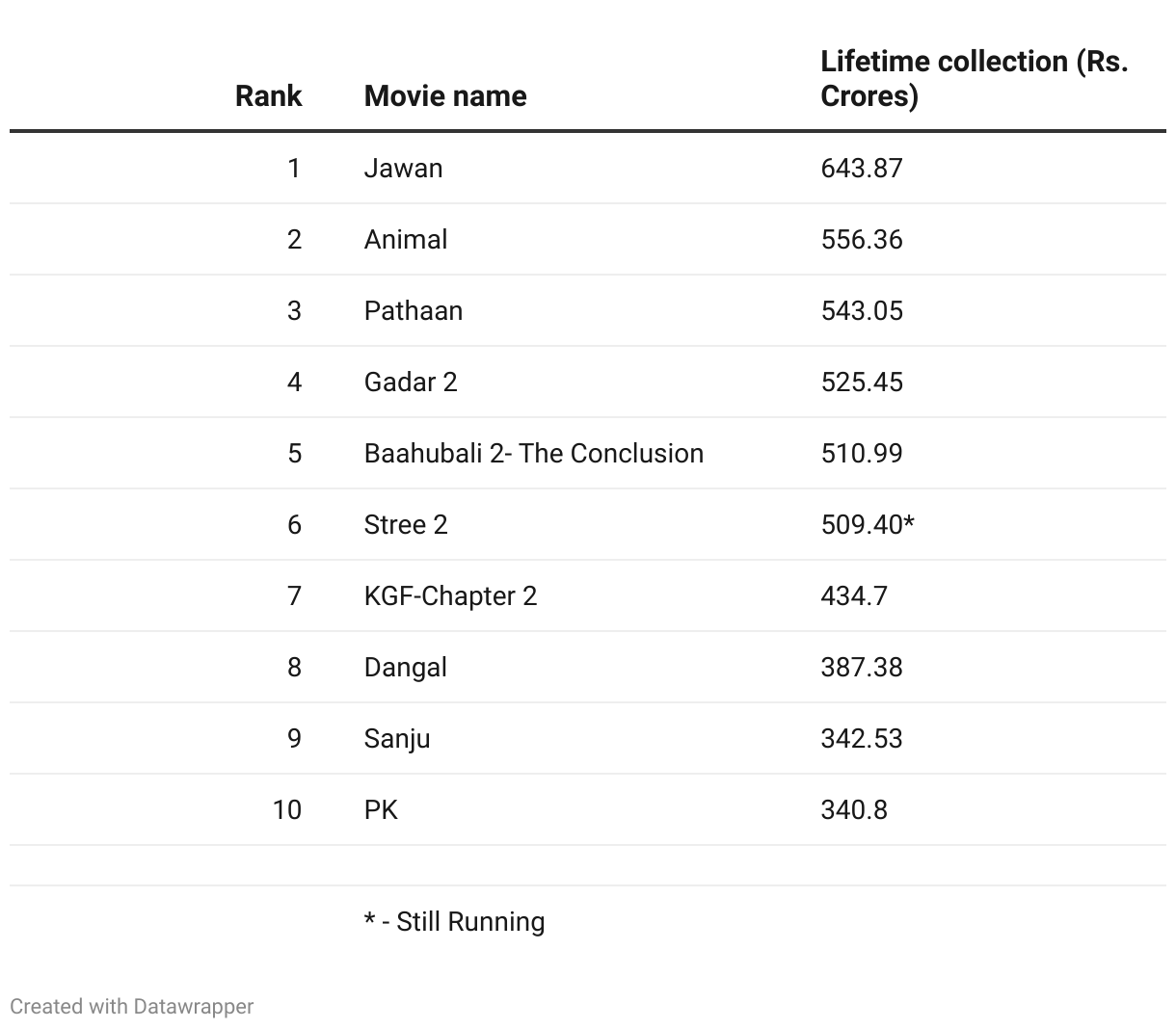Viewport: 1176px width, 1029px height.
Task: Click Jawan's 643.87 collection value
Action: (x=862, y=168)
